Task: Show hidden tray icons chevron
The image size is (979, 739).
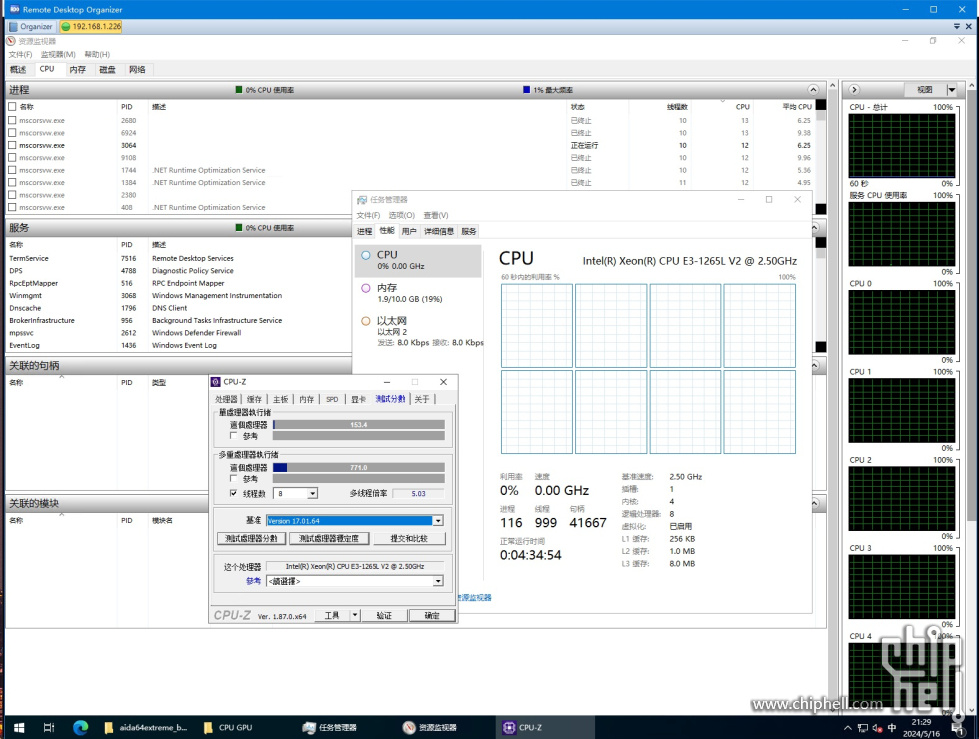Action: 847,728
